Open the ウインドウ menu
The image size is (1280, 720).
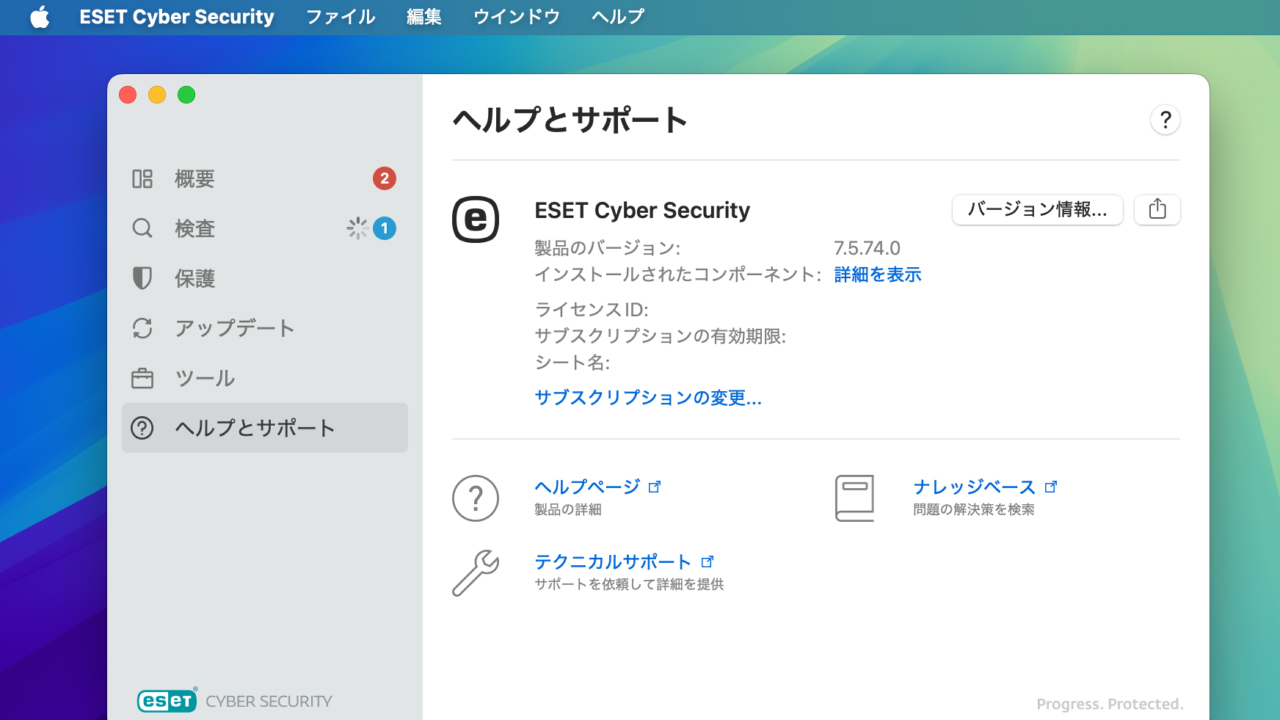516,17
